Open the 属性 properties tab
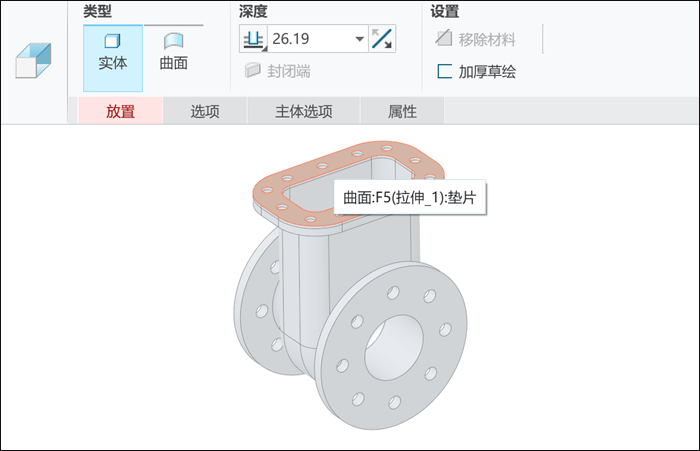700x451 pixels. click(402, 111)
